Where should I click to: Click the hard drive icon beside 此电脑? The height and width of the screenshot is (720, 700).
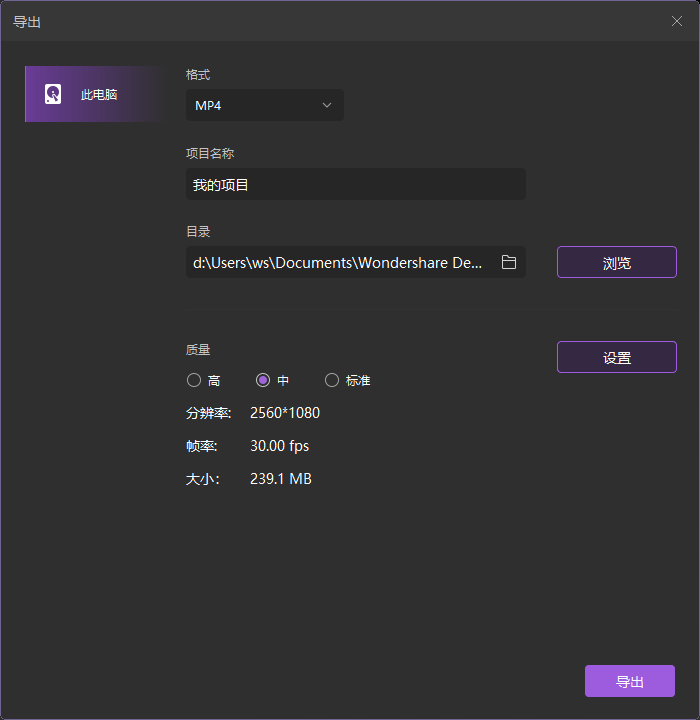53,95
